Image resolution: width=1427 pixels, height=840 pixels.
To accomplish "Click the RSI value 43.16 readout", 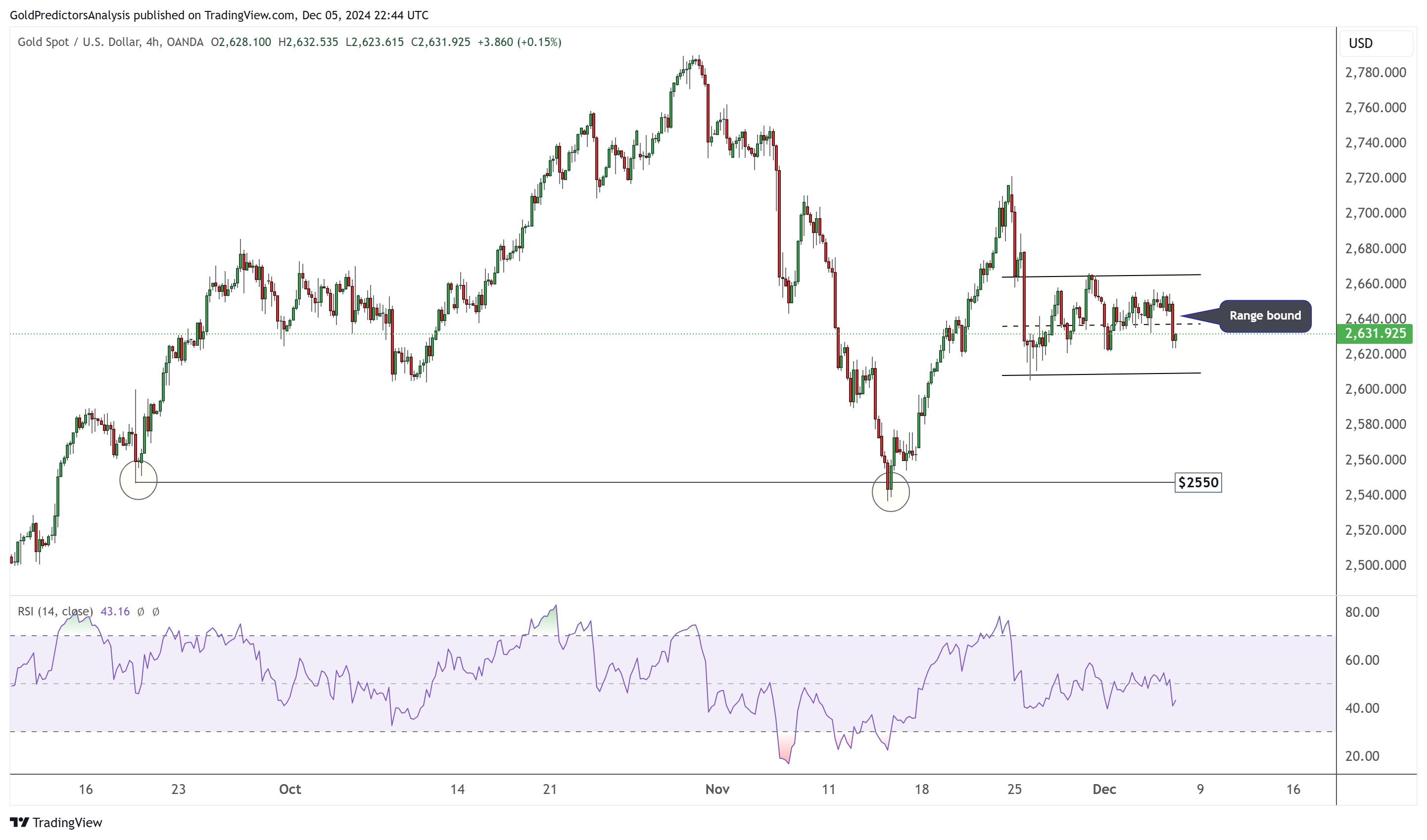I will tap(115, 611).
